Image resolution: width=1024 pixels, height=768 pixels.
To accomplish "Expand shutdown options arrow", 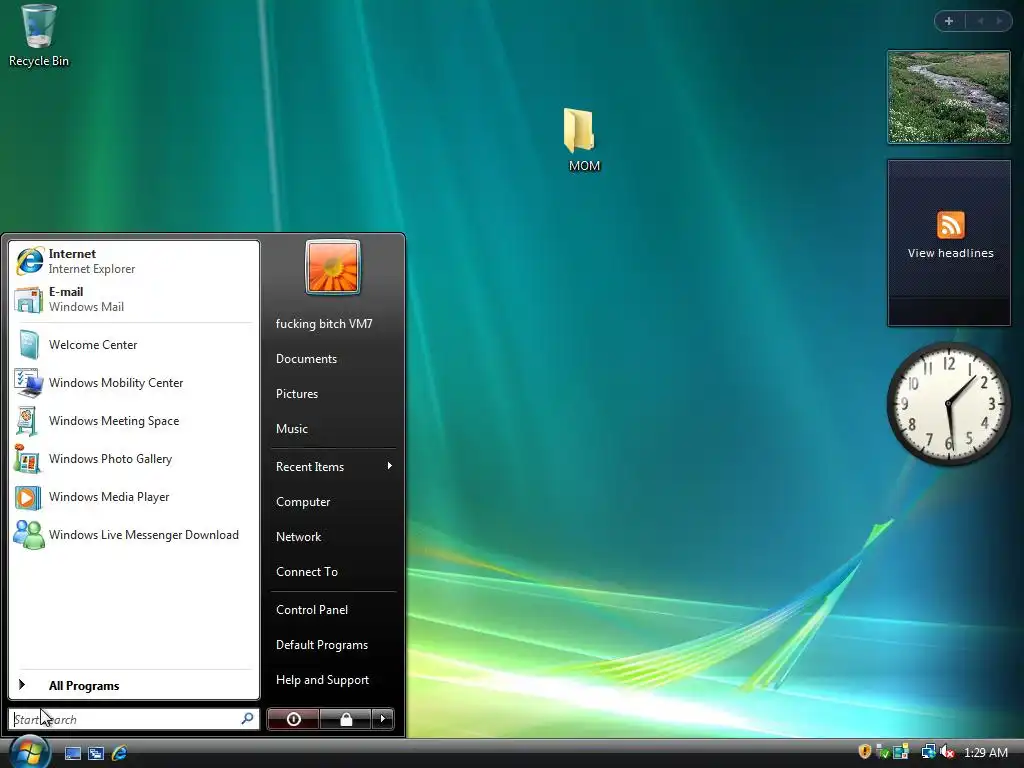I will [383, 719].
